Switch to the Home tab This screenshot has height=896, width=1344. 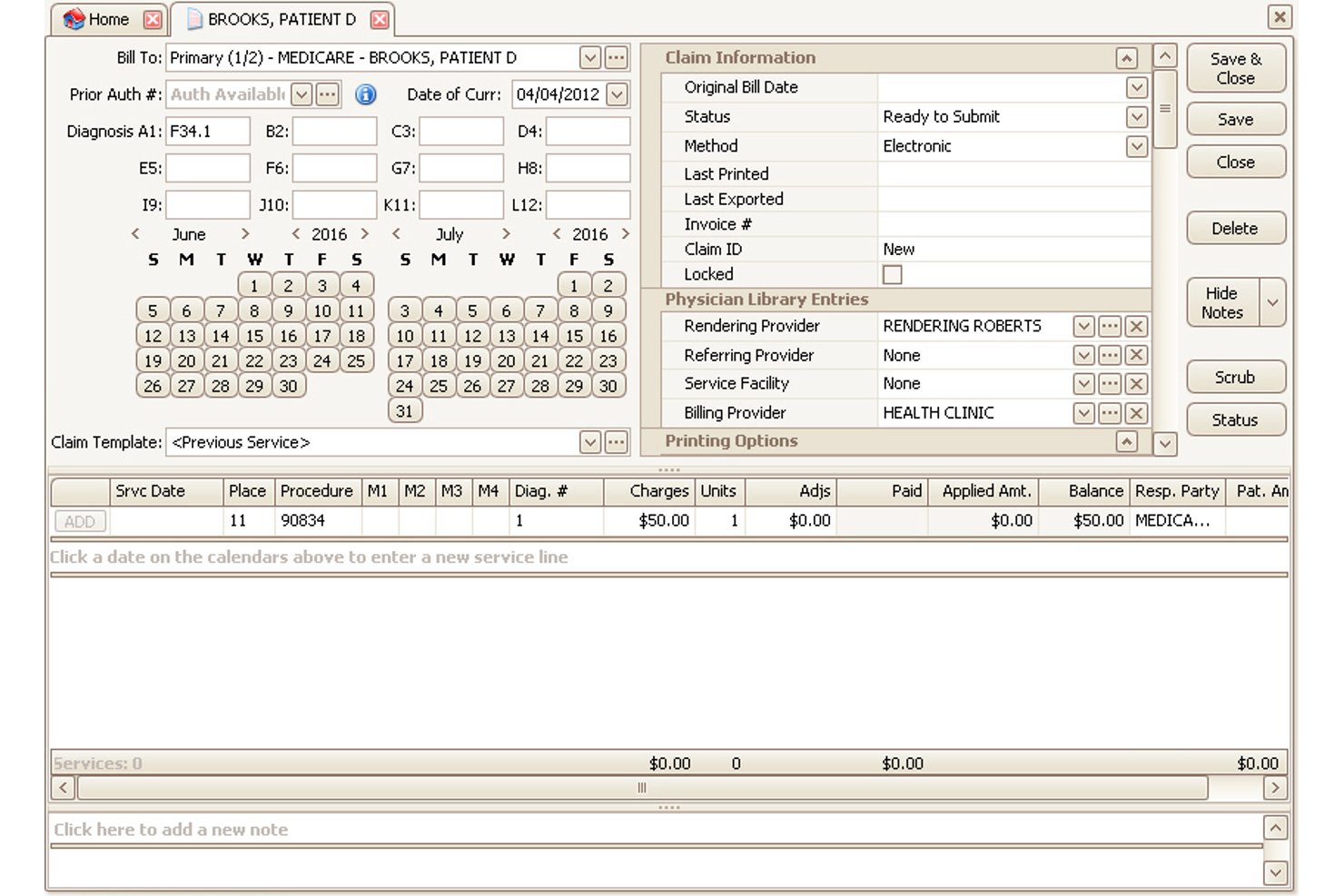click(x=109, y=19)
